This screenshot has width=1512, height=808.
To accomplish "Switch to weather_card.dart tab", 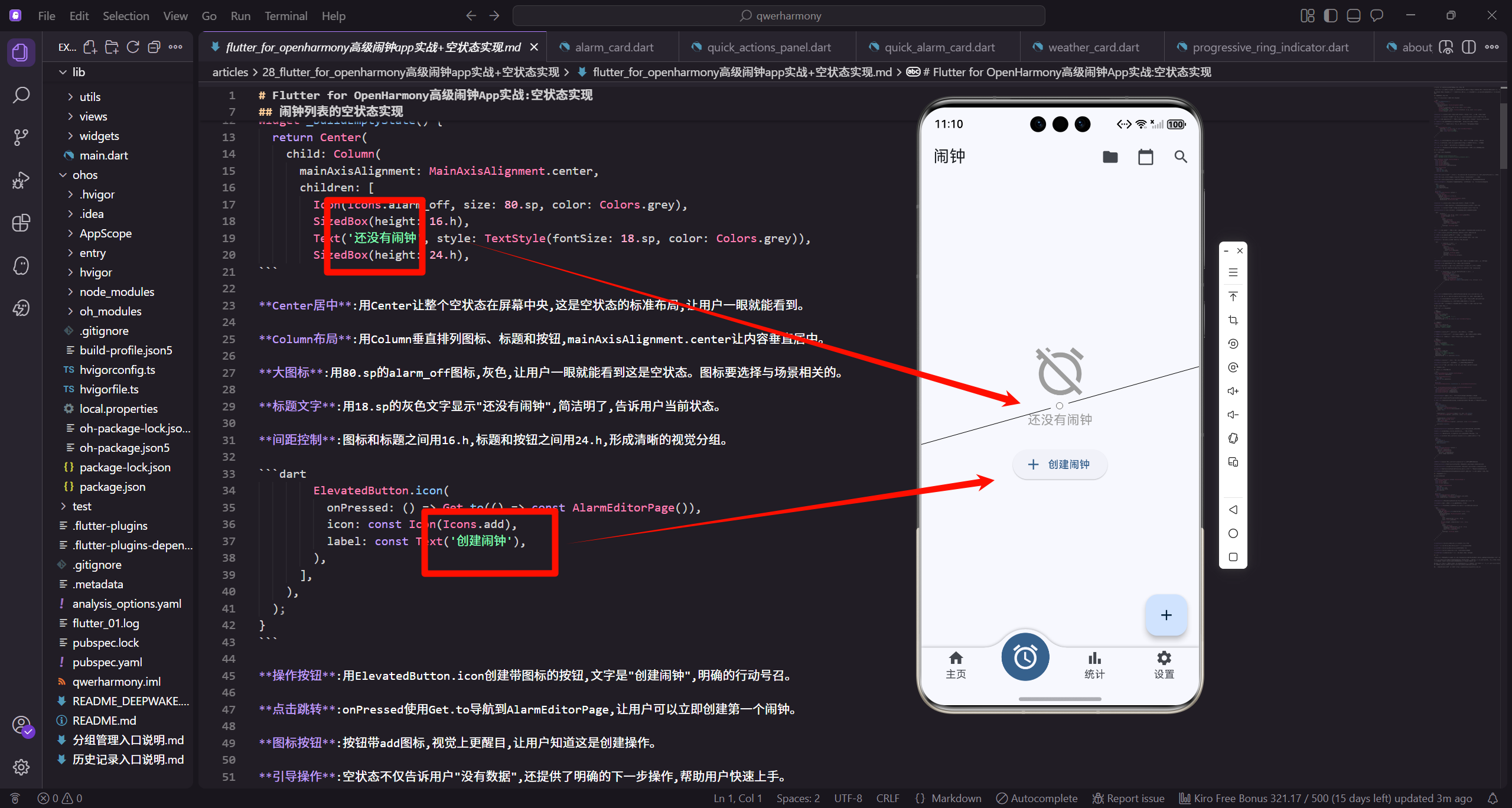I will [1093, 47].
